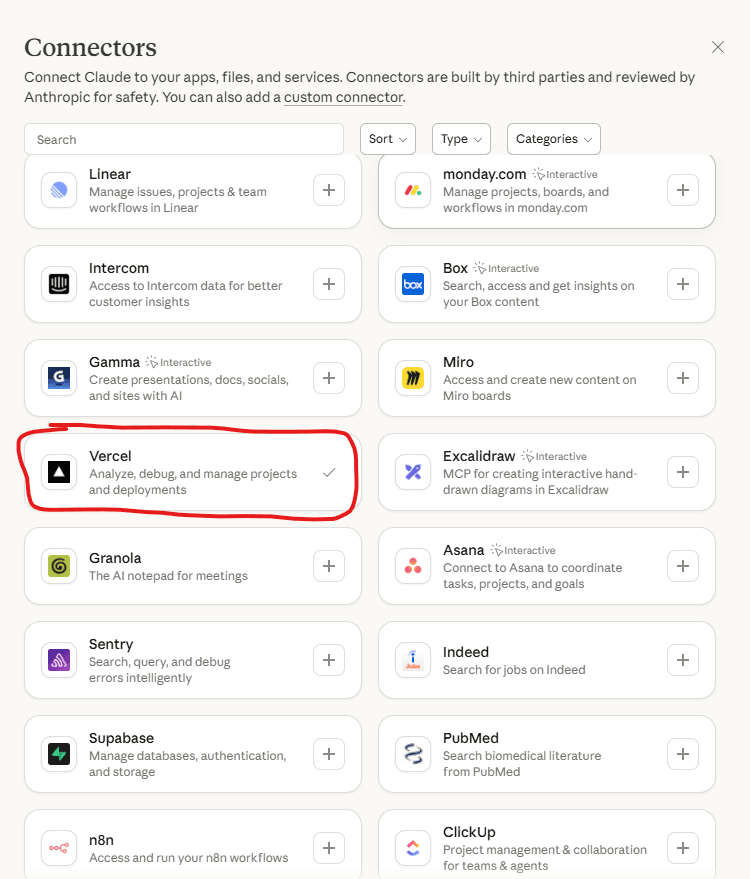Click the Gamma logo icon

pos(59,378)
